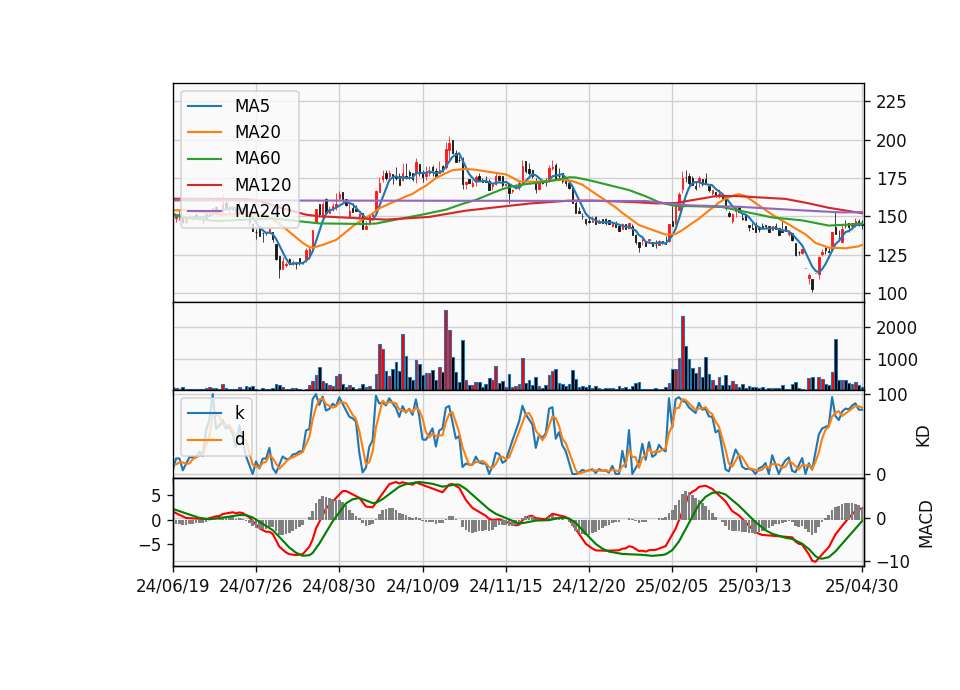Click the orange MA20 legend line sample

tap(204, 132)
